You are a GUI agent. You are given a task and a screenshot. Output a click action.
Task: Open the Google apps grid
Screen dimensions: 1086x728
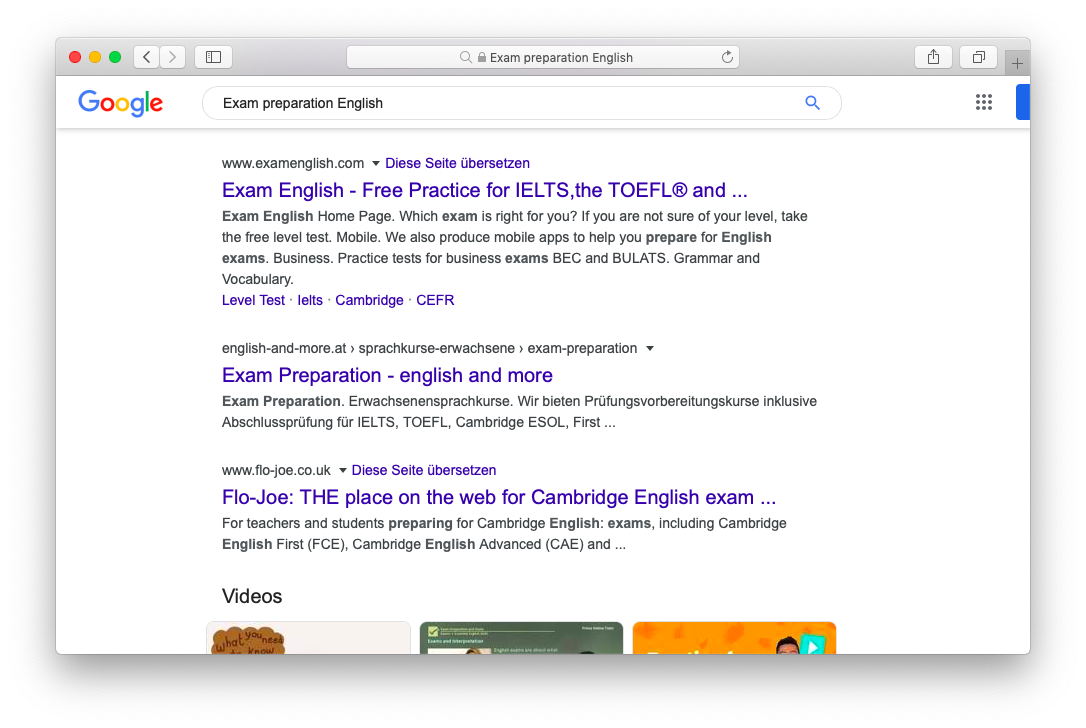983,103
